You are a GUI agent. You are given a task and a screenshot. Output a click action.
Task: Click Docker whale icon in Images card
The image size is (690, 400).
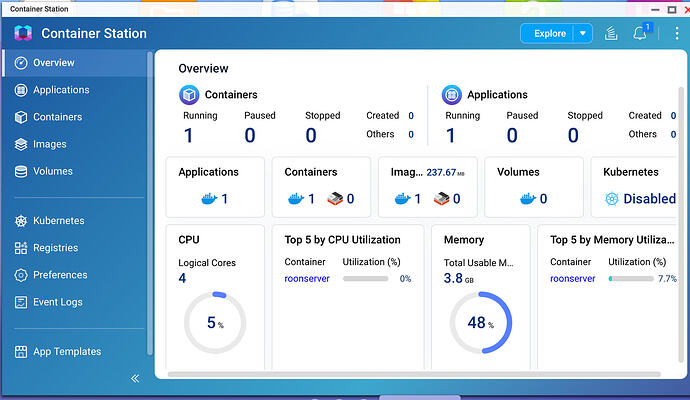[403, 199]
